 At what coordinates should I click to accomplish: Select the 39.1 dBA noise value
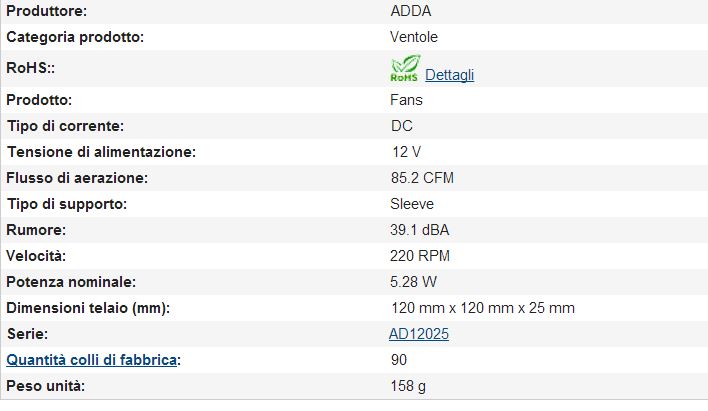pyautogui.click(x=420, y=230)
